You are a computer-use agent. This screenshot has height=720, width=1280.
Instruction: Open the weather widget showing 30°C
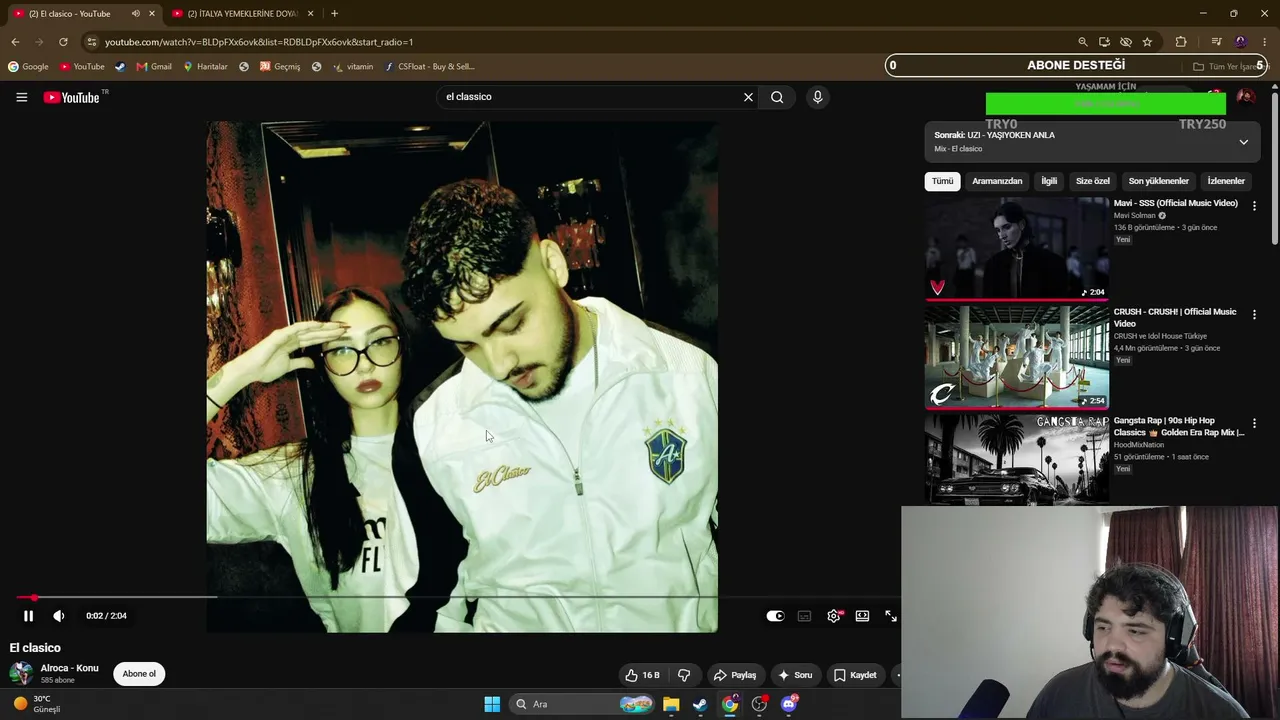[36, 704]
